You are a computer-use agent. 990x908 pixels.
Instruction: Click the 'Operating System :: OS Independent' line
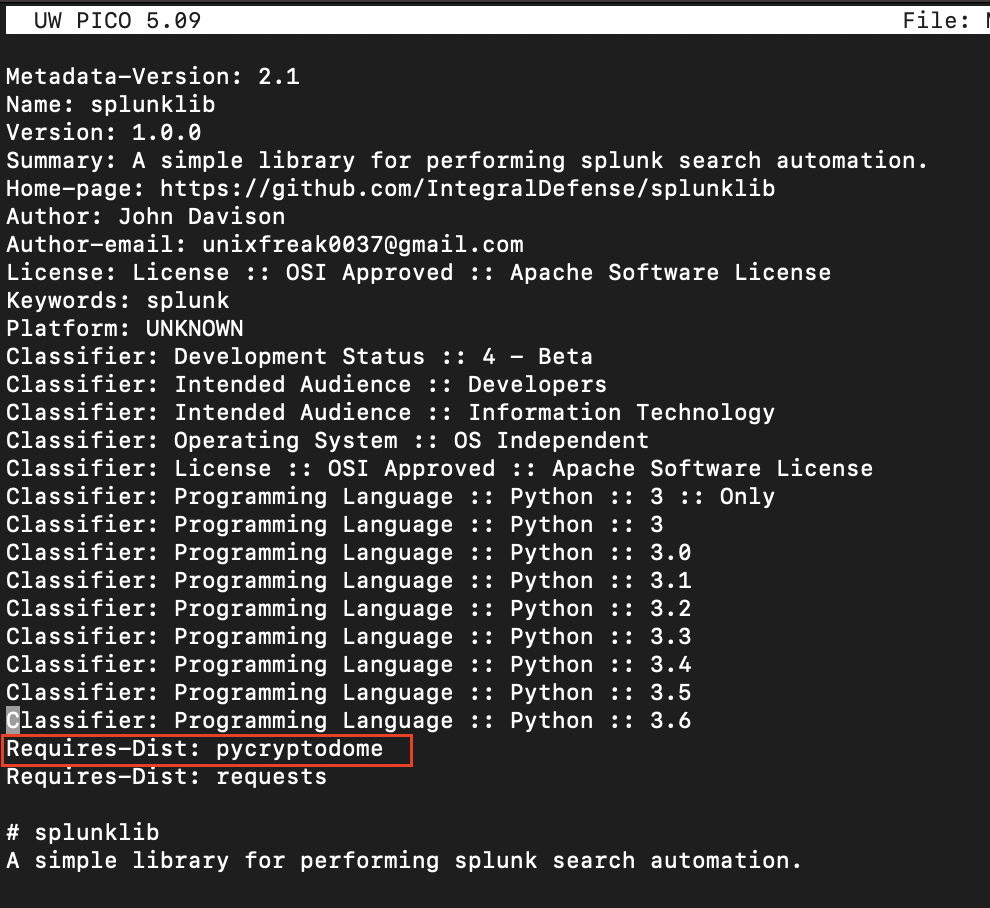point(328,441)
